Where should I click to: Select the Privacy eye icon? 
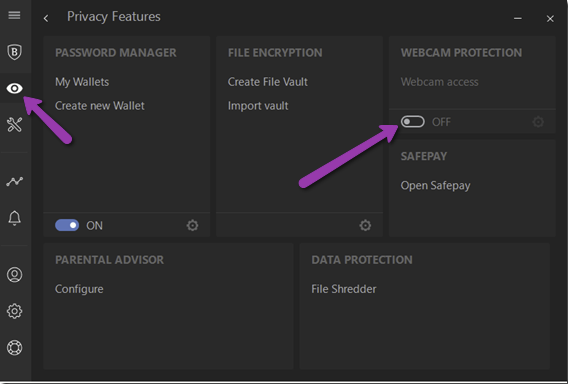(14, 88)
